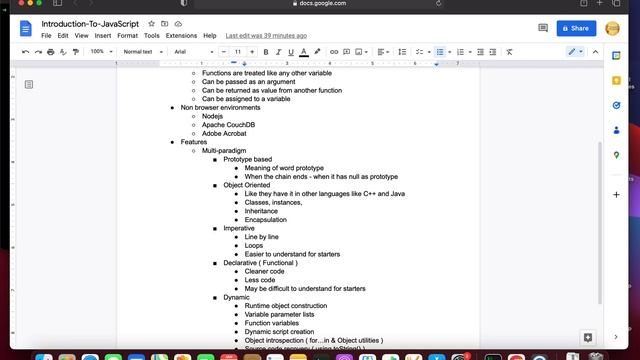Open the Normal text style dropdown
Viewport: 640px width, 360px height.
pyautogui.click(x=143, y=52)
